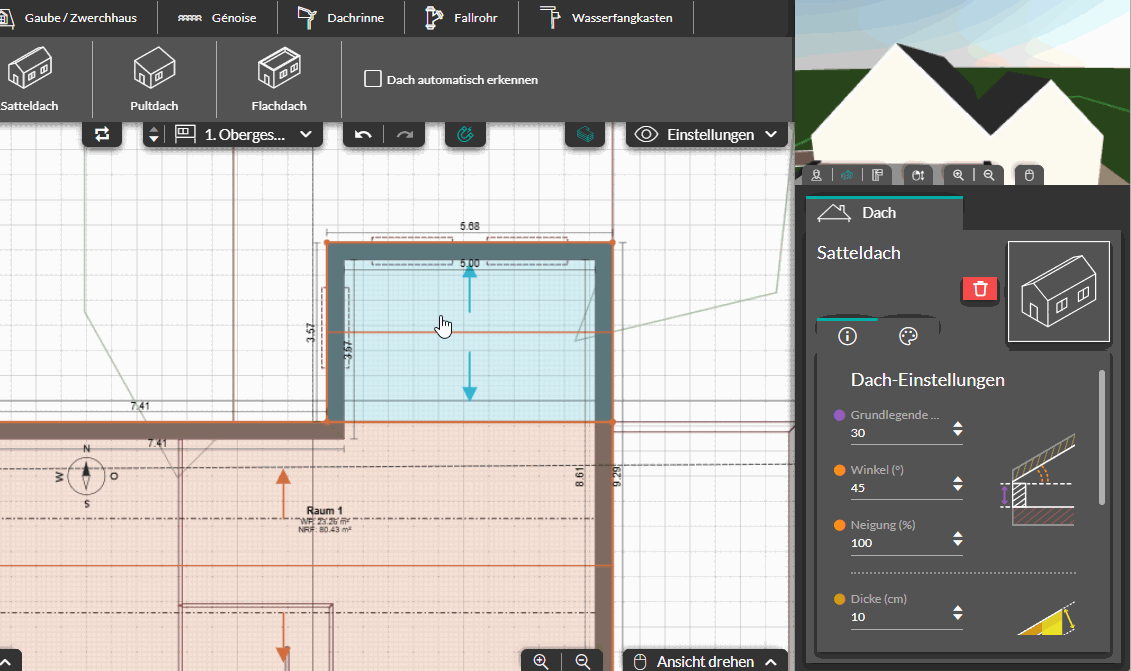
Task: Click the 5.68 dimension label
Action: click(x=470, y=226)
